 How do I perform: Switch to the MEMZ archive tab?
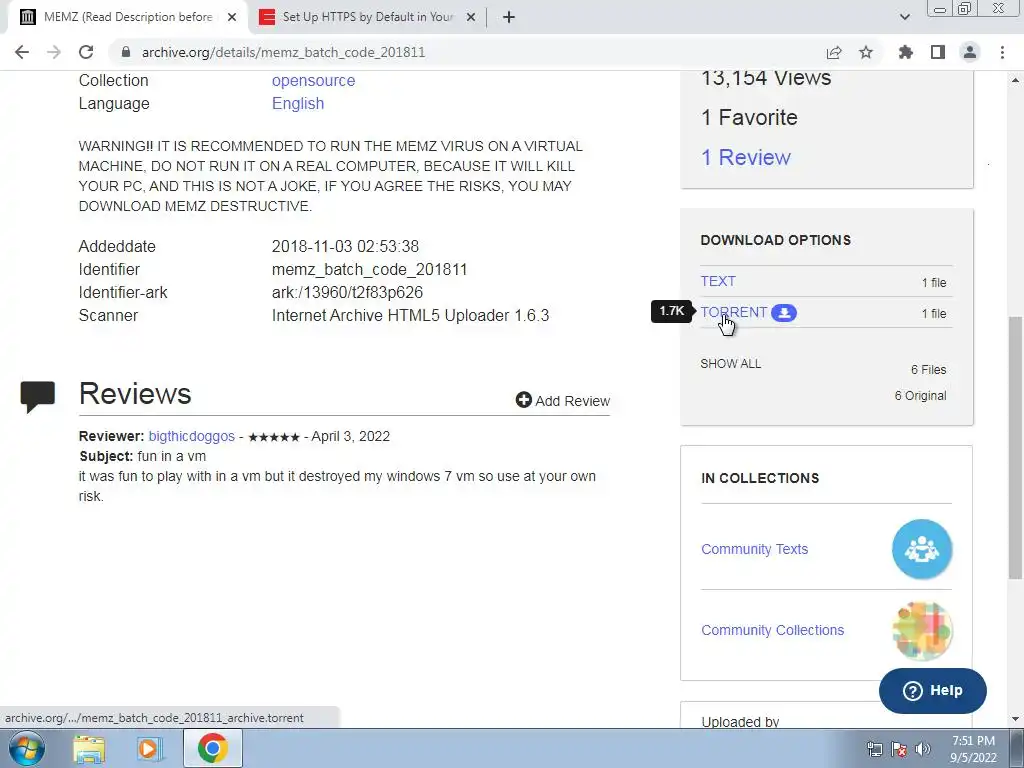(127, 17)
